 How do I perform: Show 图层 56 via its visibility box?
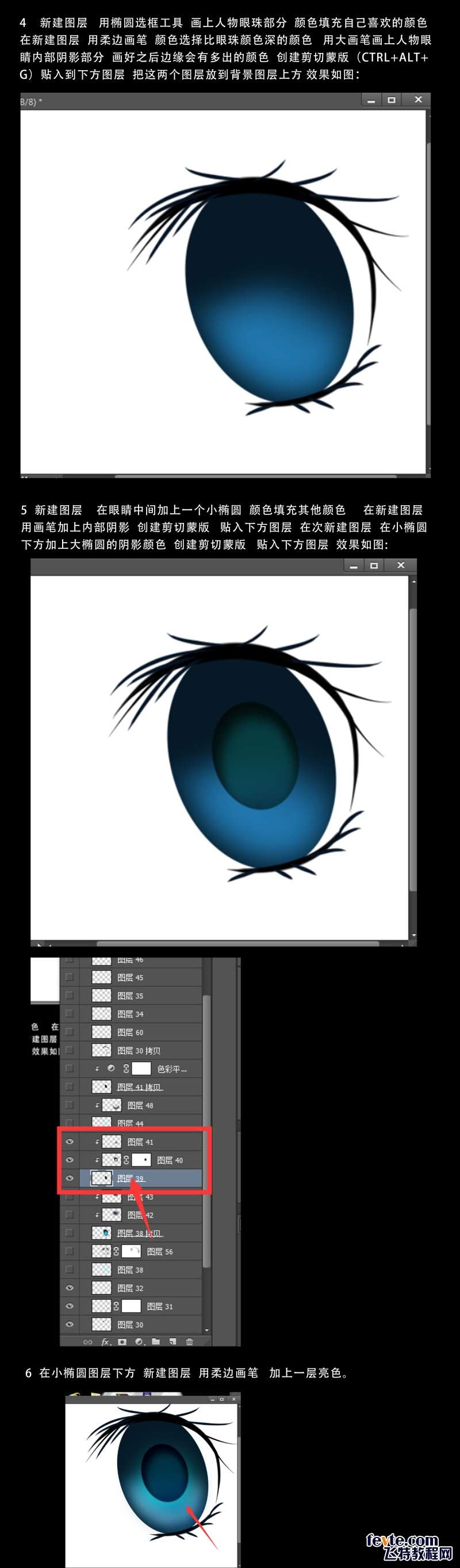[70, 1252]
